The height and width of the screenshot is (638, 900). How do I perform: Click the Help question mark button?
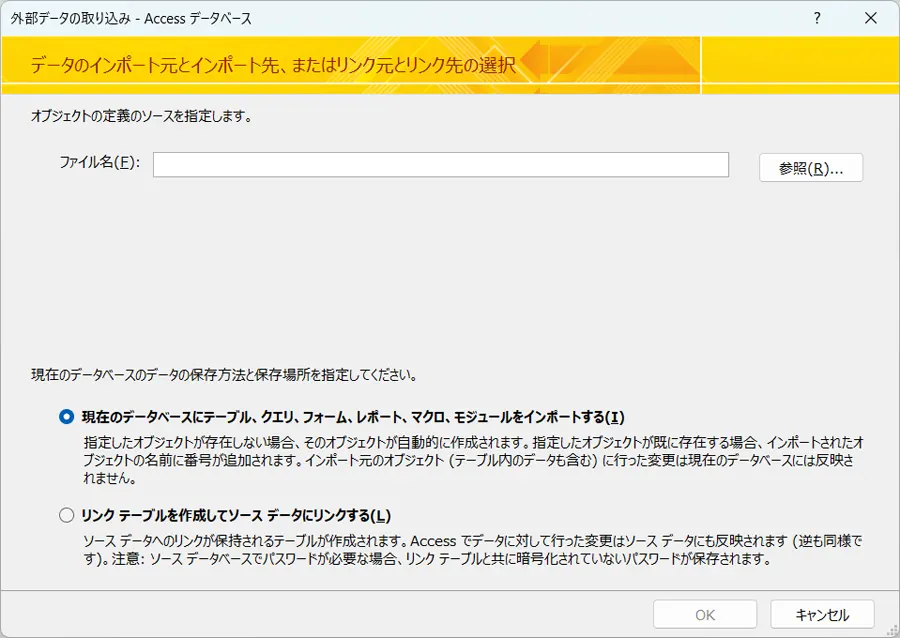[x=817, y=18]
